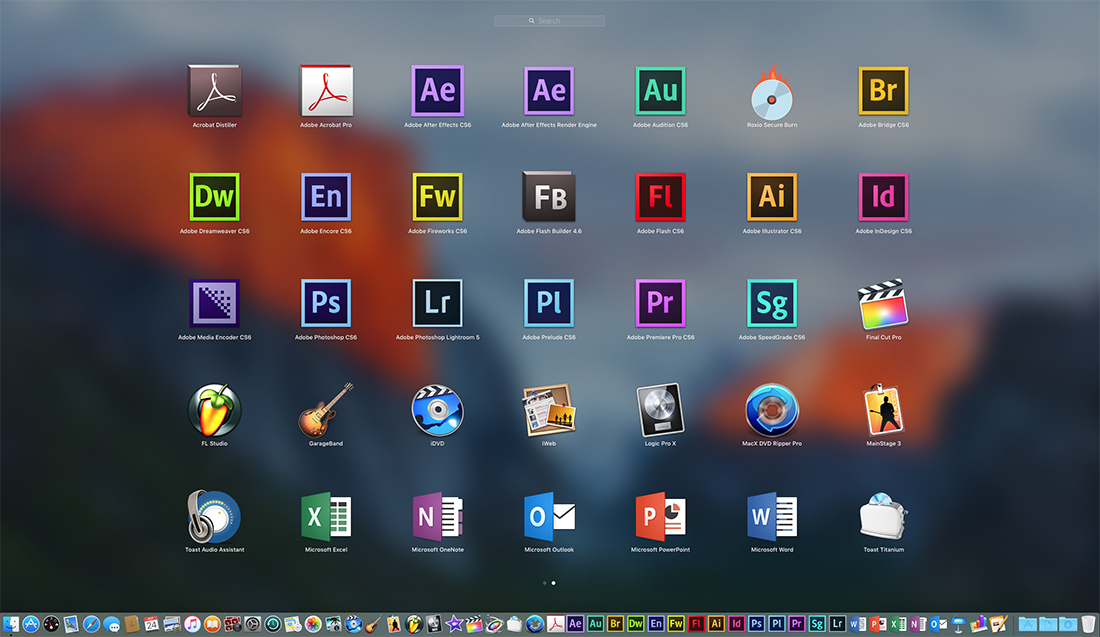Open Toast Titanium application

click(883, 516)
